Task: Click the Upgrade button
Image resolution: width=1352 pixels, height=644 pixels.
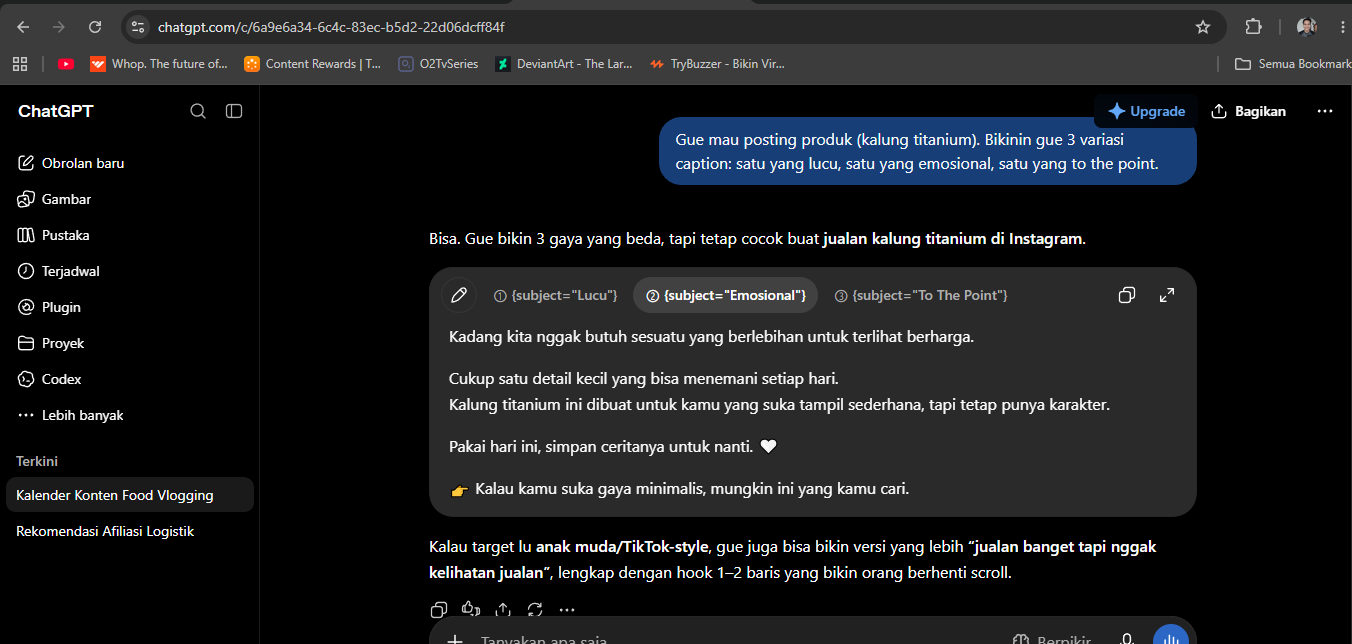Action: (x=1146, y=111)
